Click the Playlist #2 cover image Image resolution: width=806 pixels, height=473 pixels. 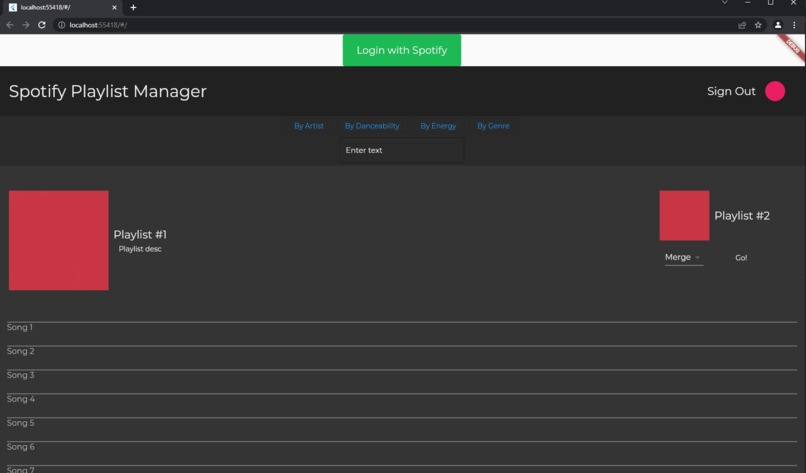click(x=684, y=215)
